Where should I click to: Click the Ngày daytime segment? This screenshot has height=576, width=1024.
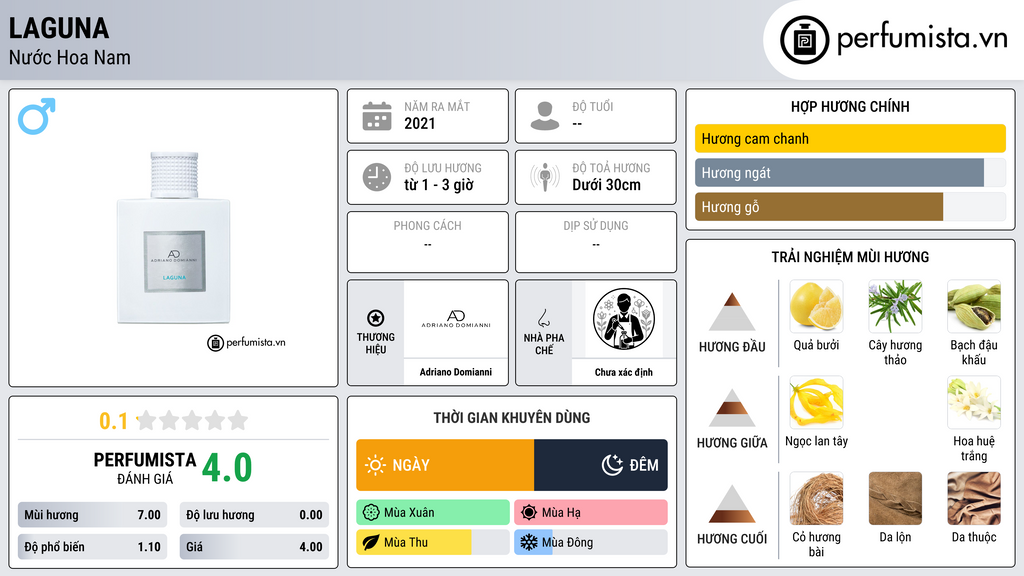coord(445,465)
